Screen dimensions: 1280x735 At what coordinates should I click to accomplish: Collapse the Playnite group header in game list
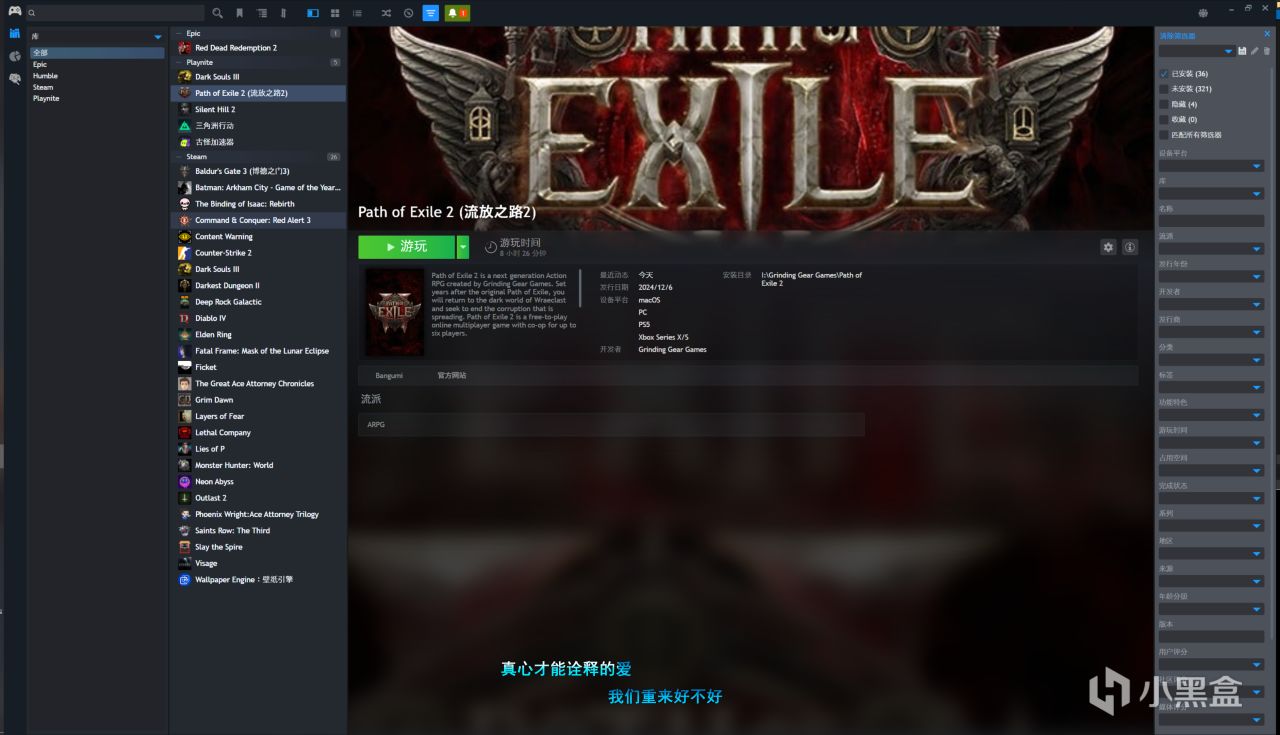(259, 62)
